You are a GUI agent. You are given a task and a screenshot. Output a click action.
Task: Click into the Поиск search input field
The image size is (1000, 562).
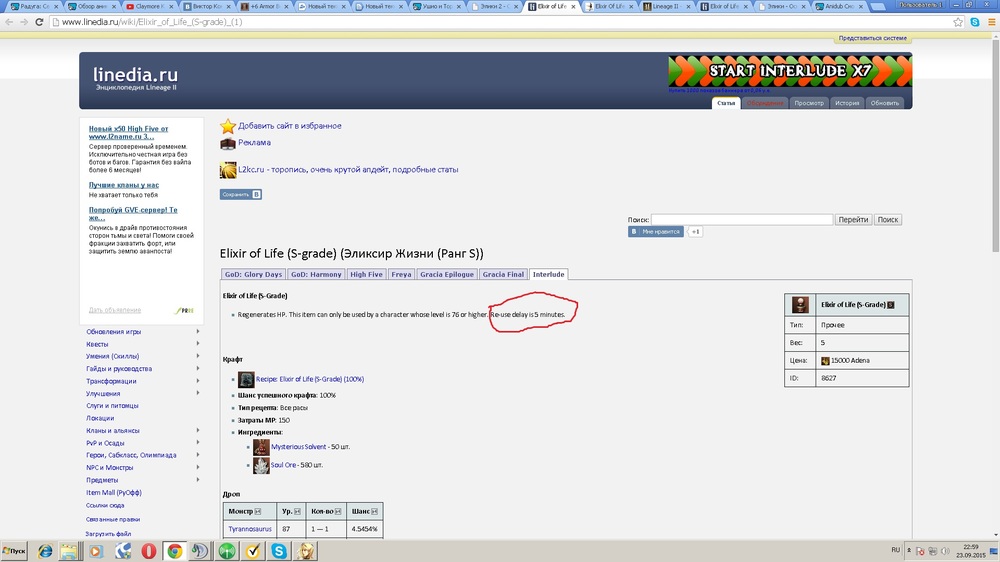741,219
